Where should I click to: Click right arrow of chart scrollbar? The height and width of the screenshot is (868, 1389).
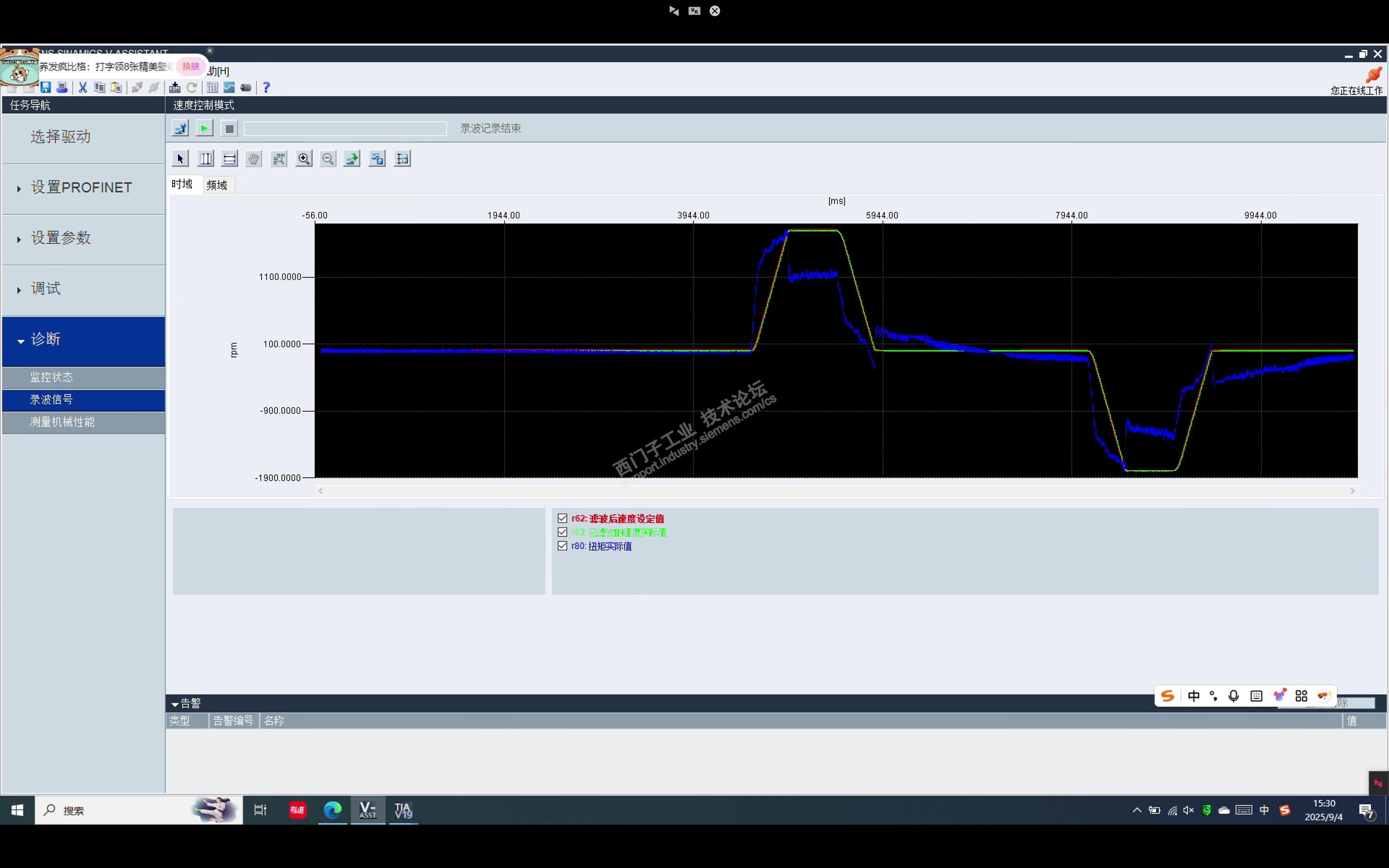(1352, 491)
